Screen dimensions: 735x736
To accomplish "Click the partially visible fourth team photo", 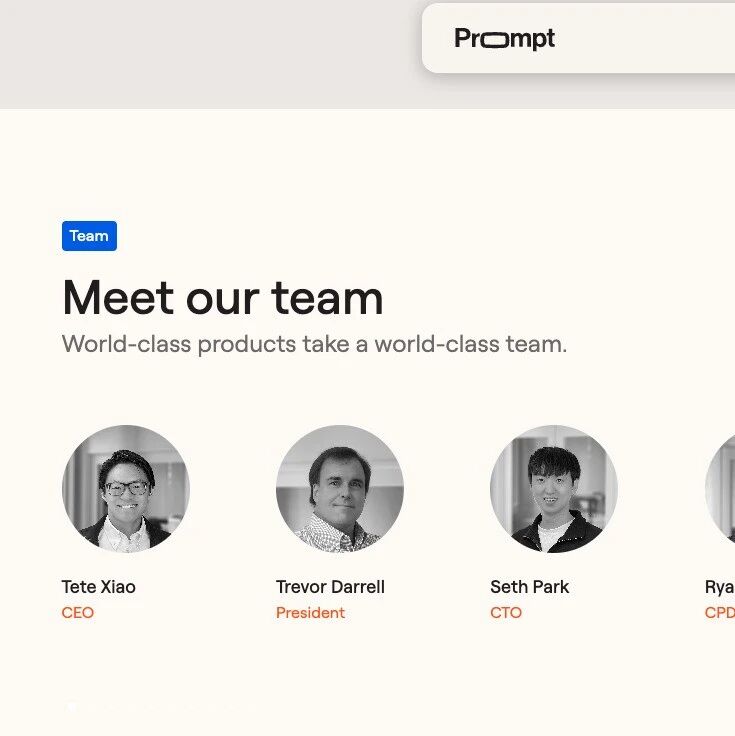I will (x=722, y=488).
